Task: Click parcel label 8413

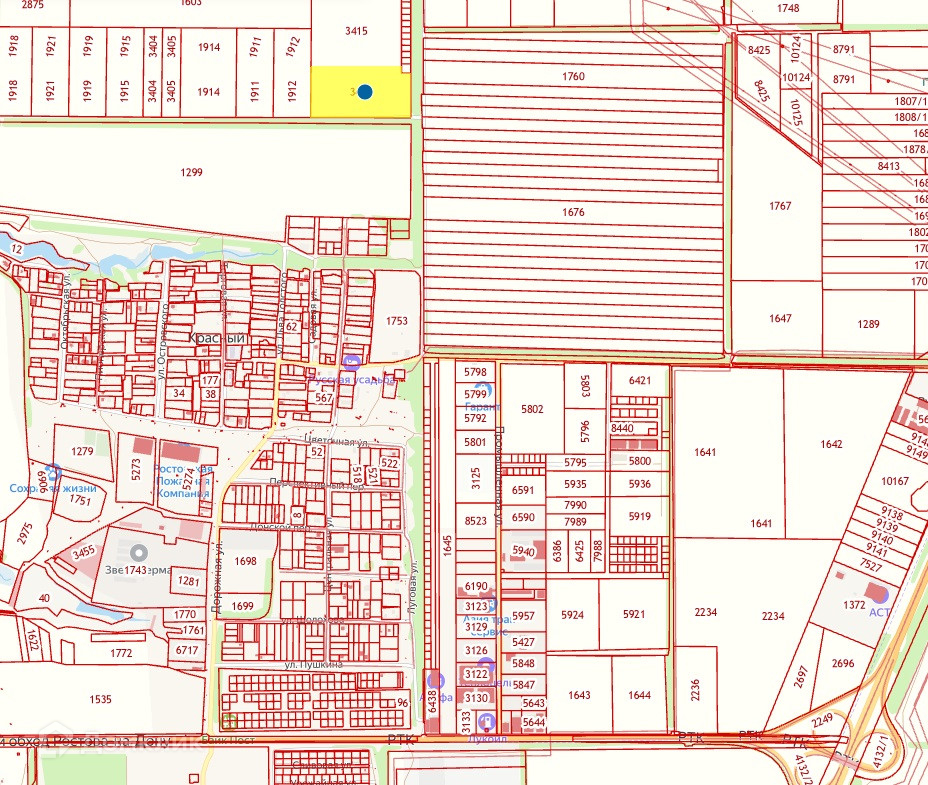Action: click(888, 166)
